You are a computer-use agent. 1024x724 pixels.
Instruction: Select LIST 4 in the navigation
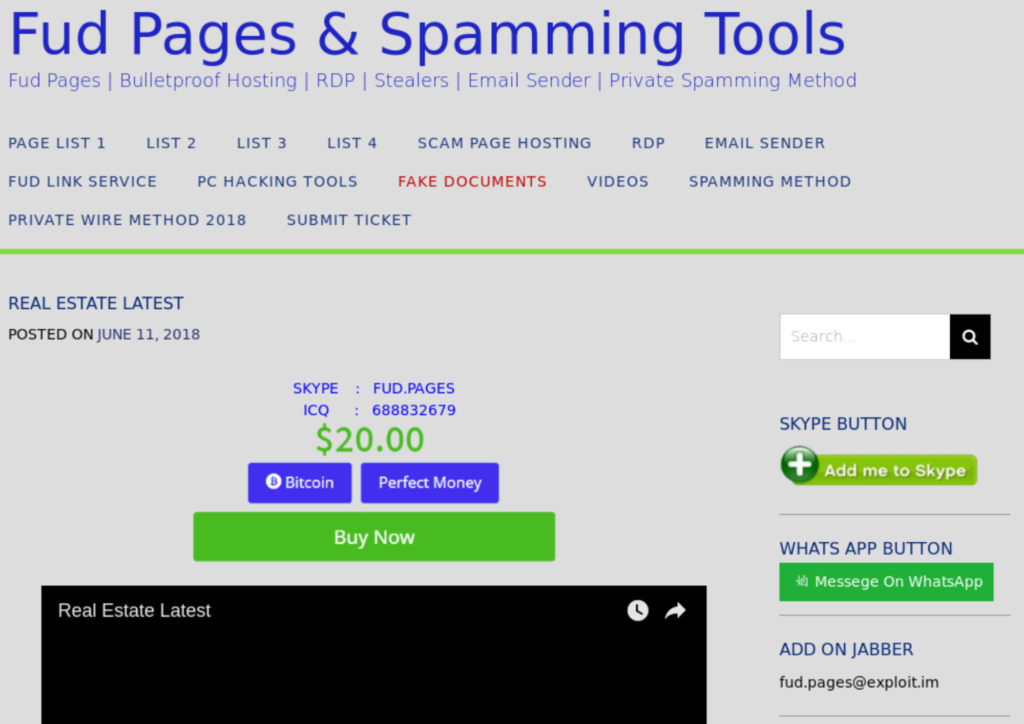[x=352, y=143]
